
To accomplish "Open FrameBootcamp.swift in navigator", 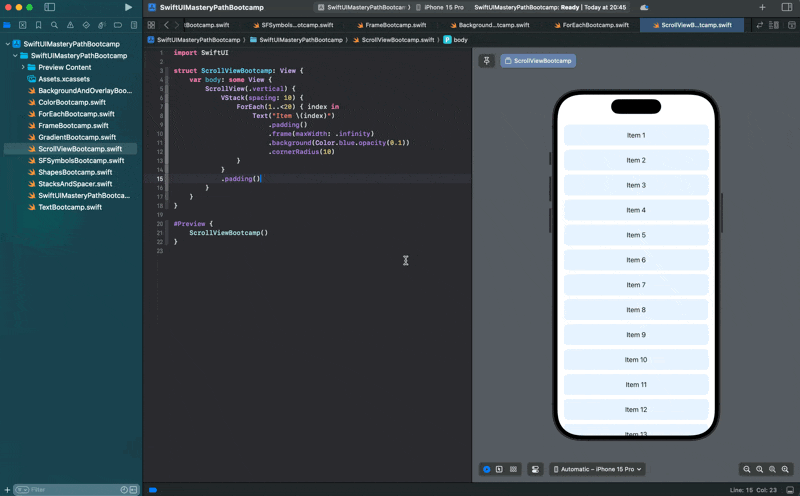I will (x=73, y=126).
